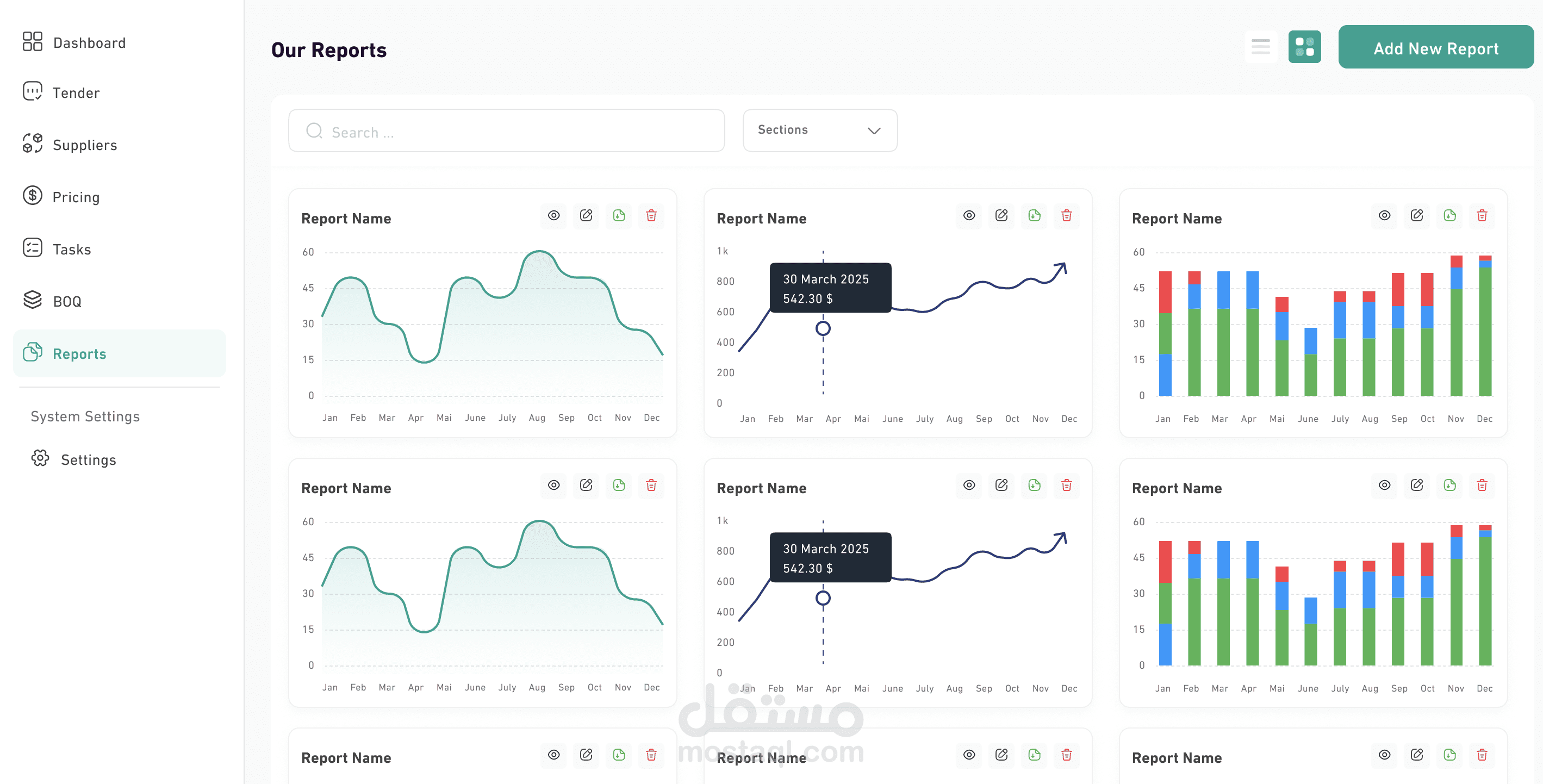Click the Pricing dollar icon in sidebar
The height and width of the screenshot is (784, 1543).
(x=32, y=196)
